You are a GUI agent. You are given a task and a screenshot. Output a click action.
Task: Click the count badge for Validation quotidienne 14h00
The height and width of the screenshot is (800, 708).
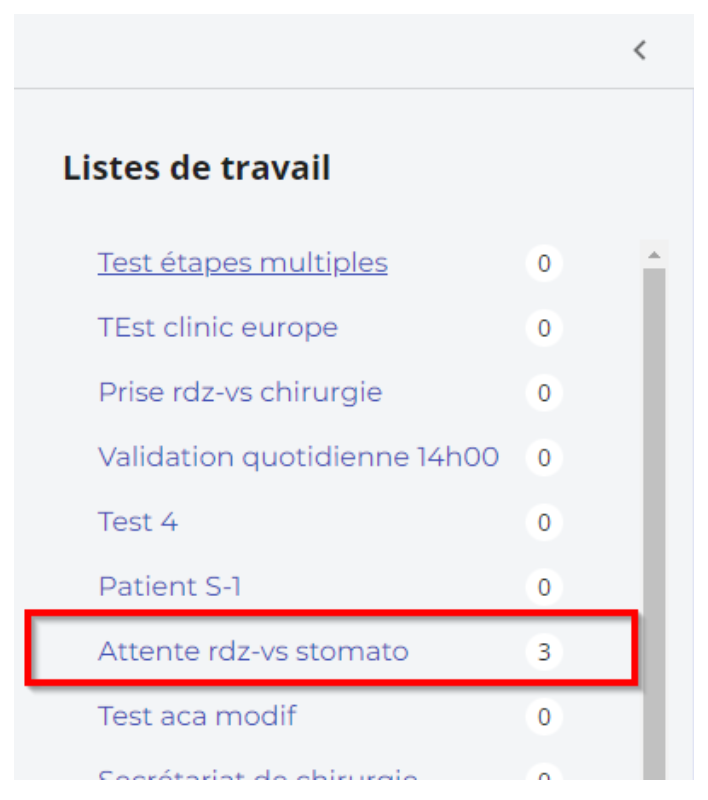point(544,458)
